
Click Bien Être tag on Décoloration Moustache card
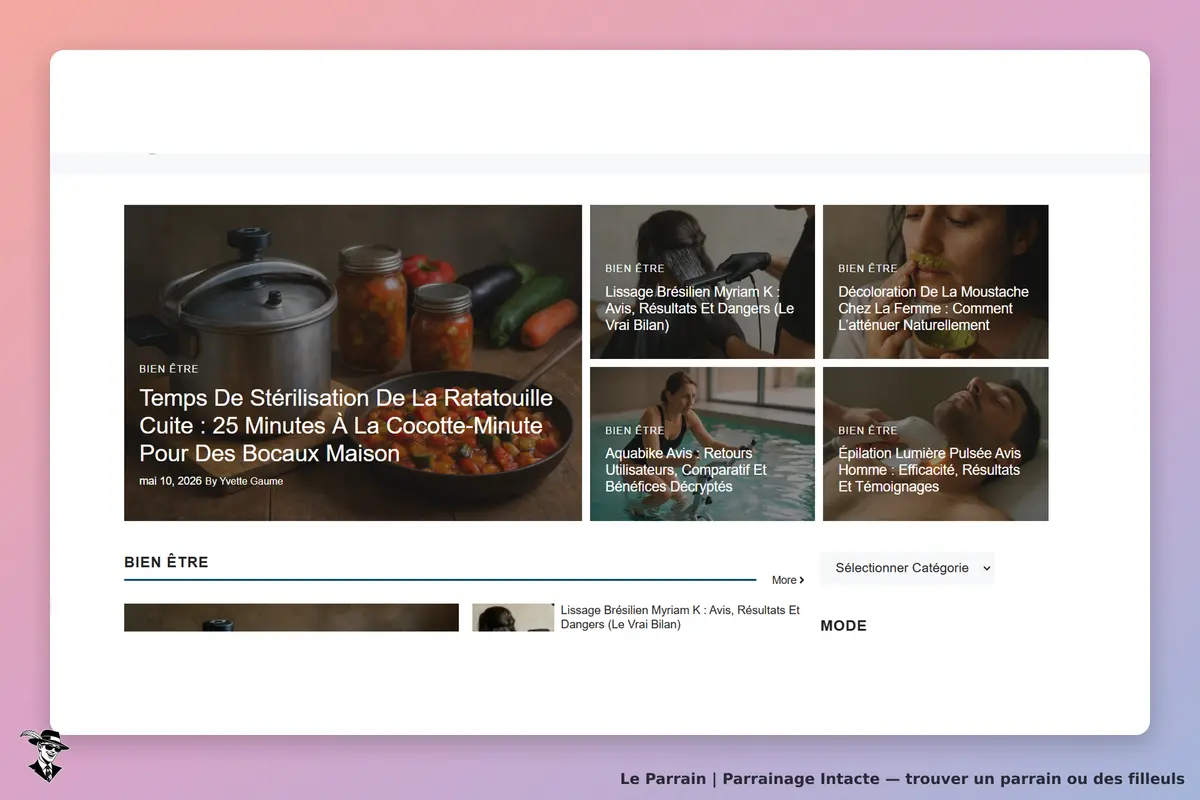click(x=868, y=268)
